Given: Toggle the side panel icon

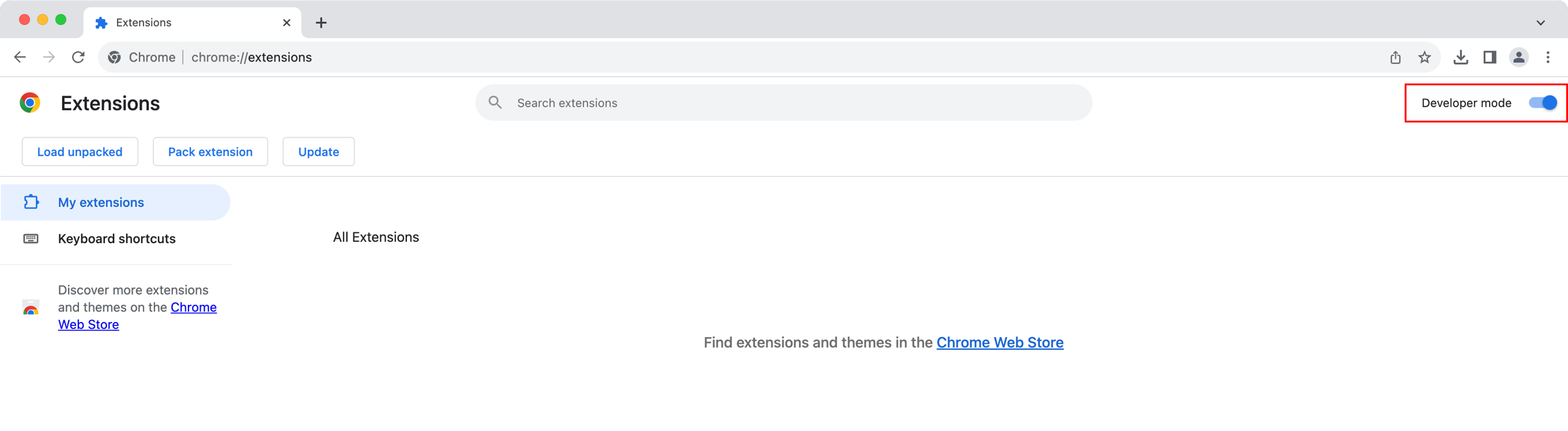Looking at the screenshot, I should [1490, 58].
